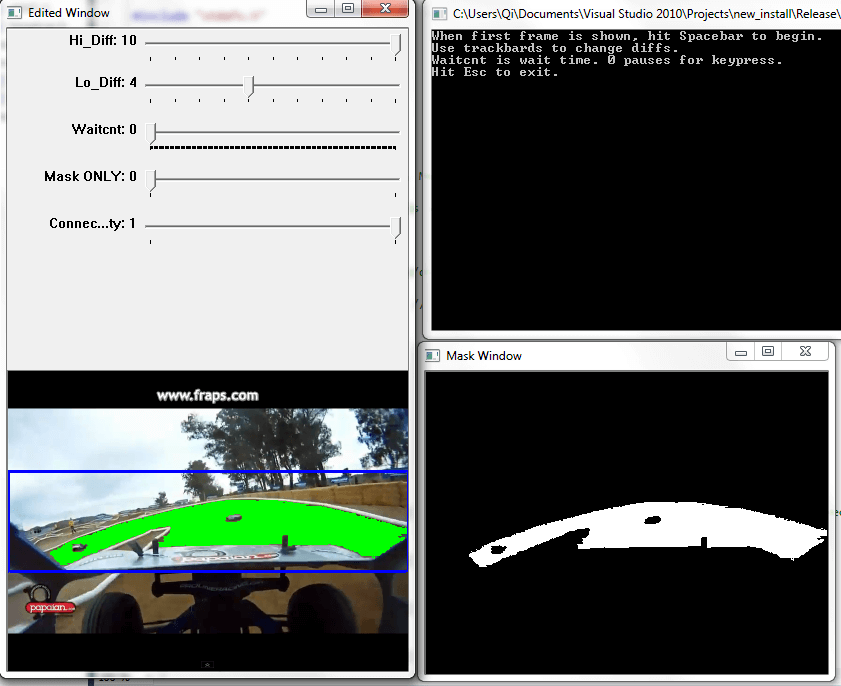
Task: Toggle the Mask ONLY trackbar handle
Action: point(151,179)
